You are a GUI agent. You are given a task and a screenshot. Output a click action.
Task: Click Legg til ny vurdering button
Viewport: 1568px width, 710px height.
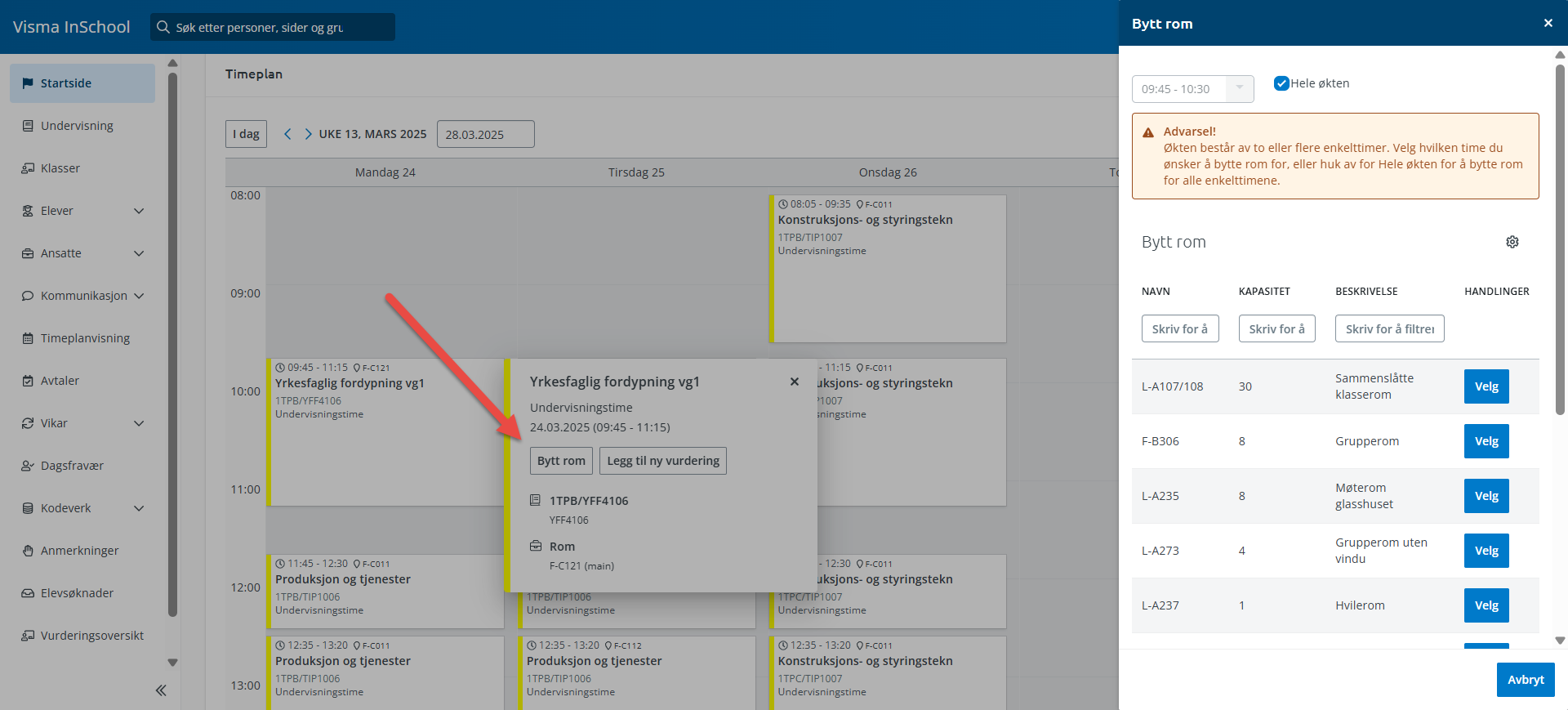(x=663, y=461)
